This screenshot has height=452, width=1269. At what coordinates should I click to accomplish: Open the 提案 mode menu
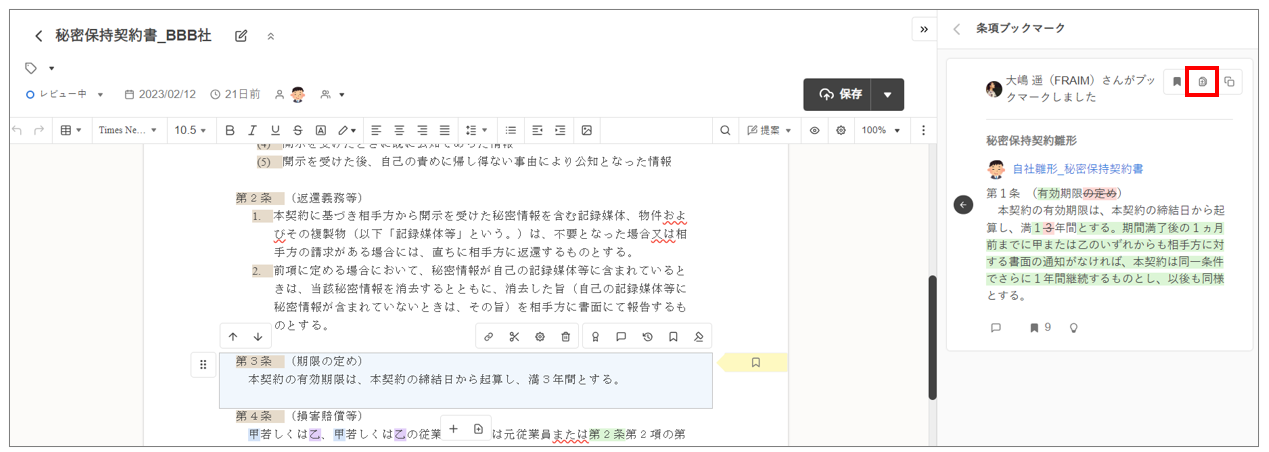(769, 130)
